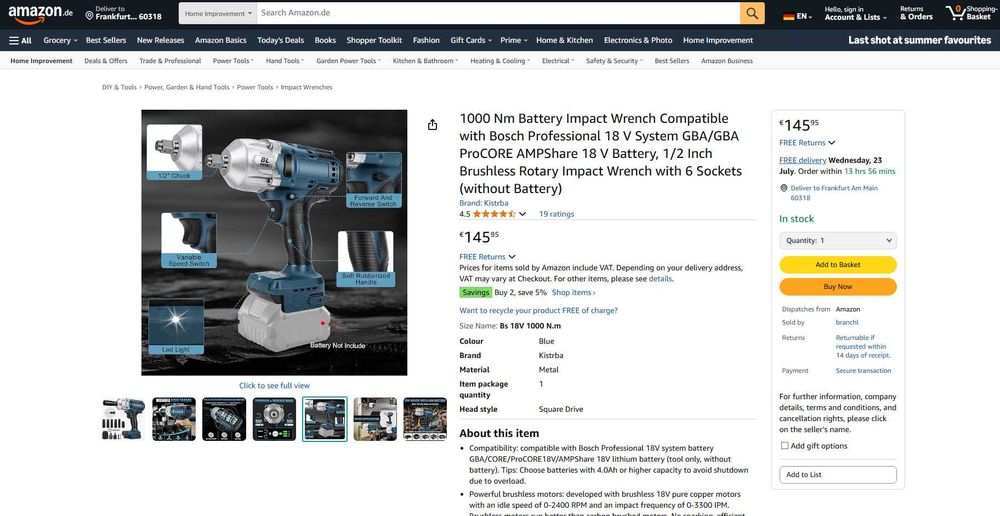
Task: Open the Power Tools submenu
Action: click(233, 61)
